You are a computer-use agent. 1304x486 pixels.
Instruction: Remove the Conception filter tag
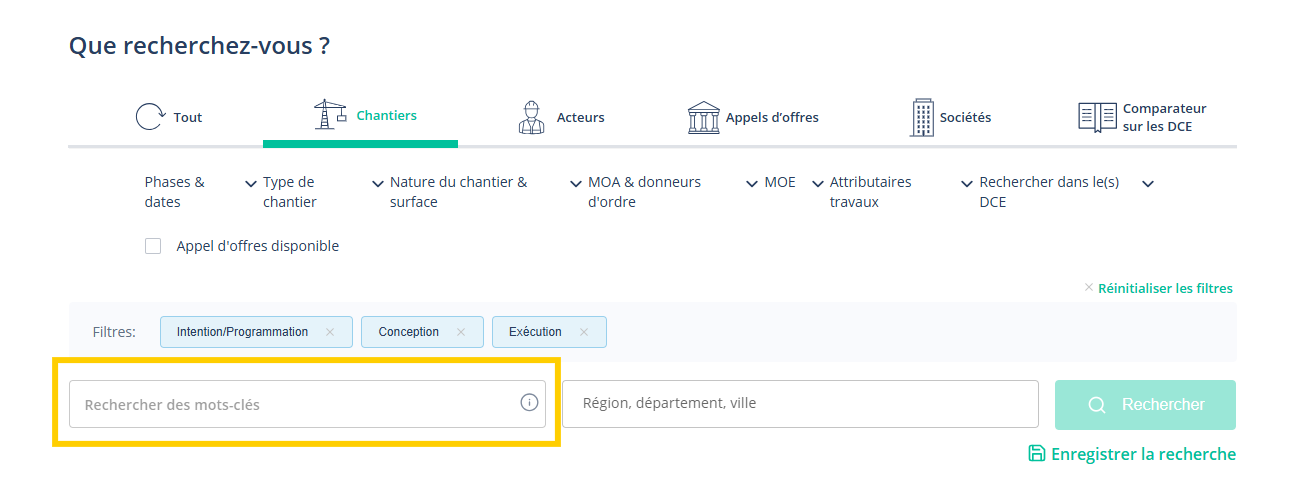pos(461,332)
